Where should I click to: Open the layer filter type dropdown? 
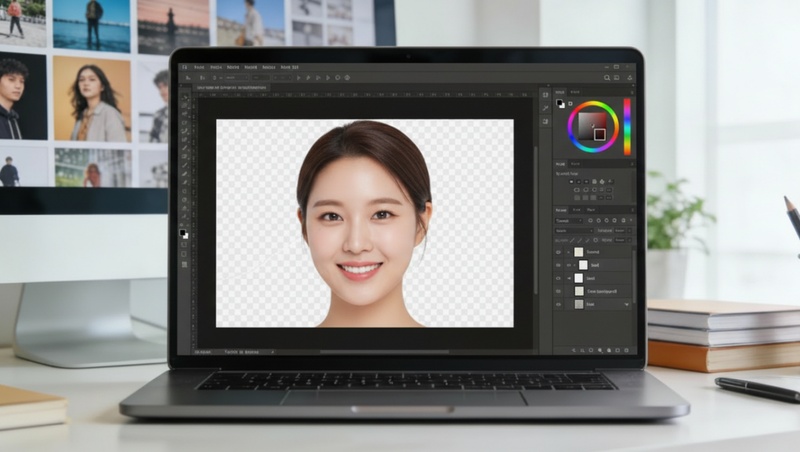coord(569,219)
